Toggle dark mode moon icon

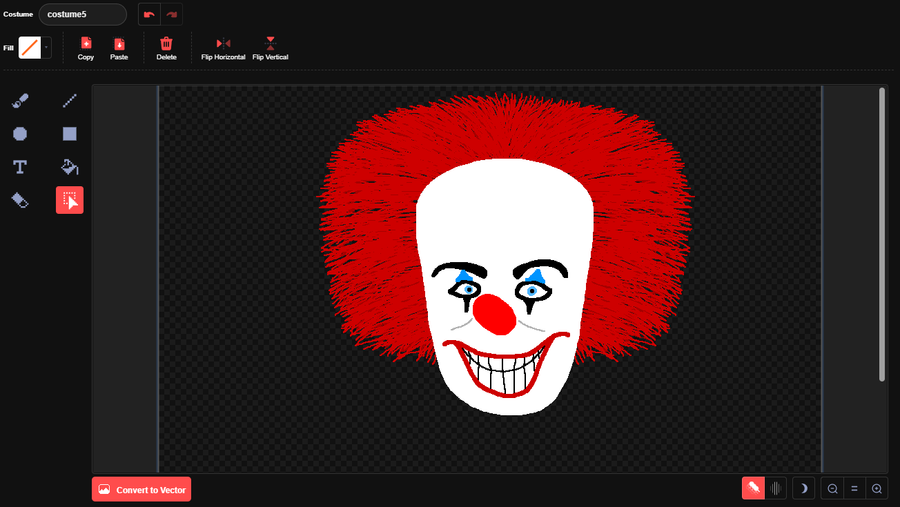804,489
